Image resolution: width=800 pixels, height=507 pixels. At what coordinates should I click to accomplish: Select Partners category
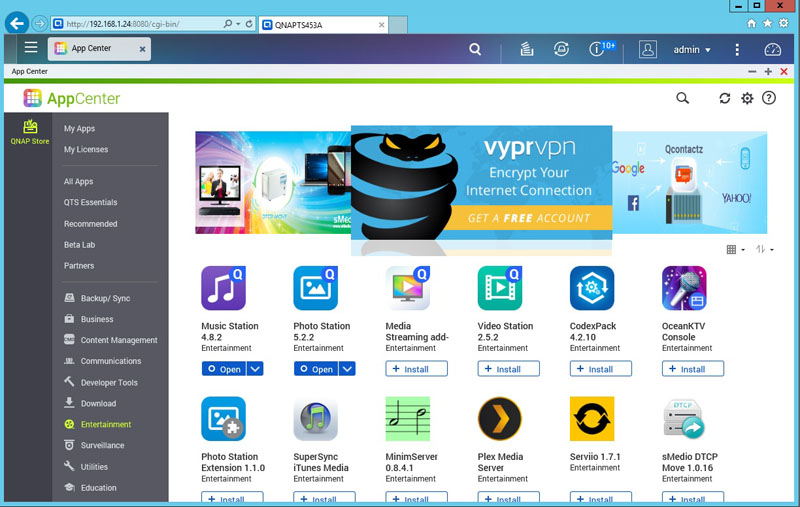coord(79,266)
